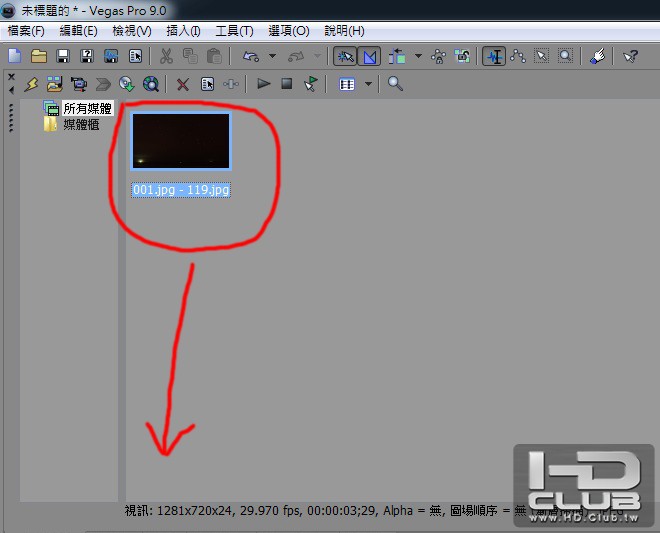Toggle Auto Preview
660x533 pixels.
311,84
